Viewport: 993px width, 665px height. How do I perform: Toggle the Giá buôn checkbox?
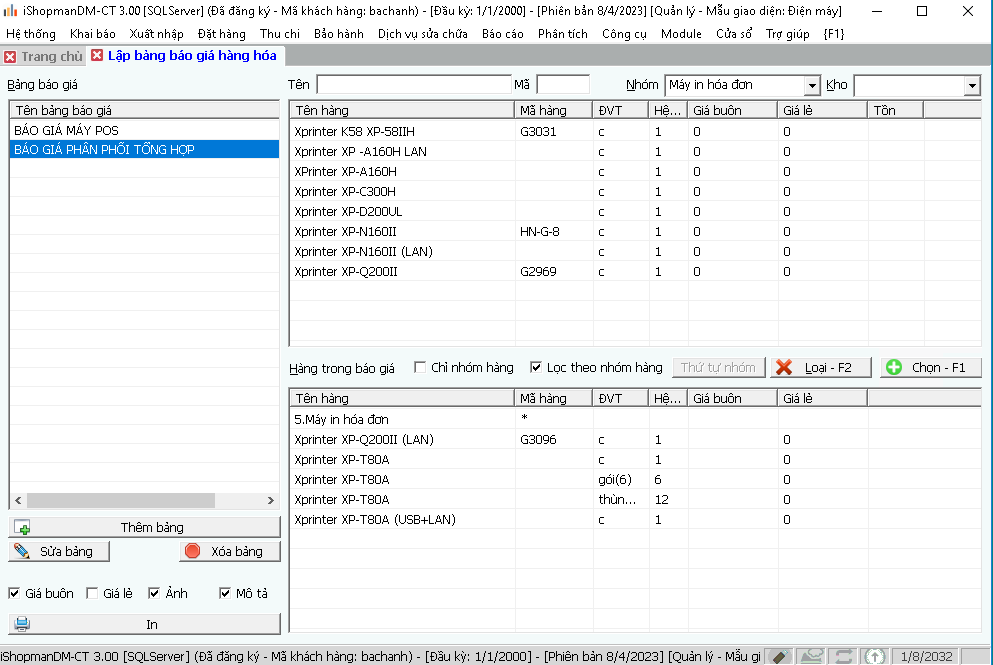pos(14,593)
